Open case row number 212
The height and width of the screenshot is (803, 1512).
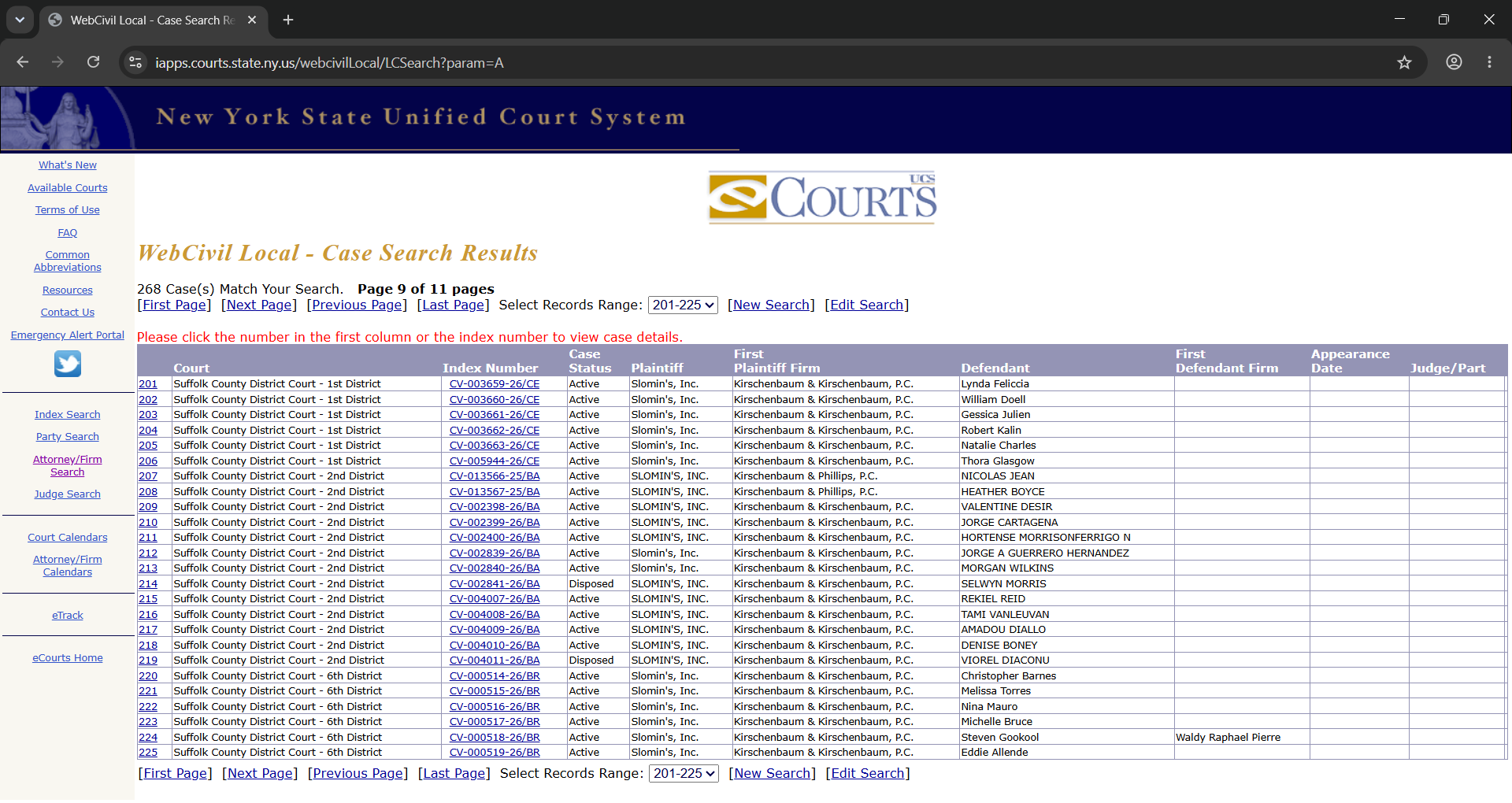coord(148,553)
